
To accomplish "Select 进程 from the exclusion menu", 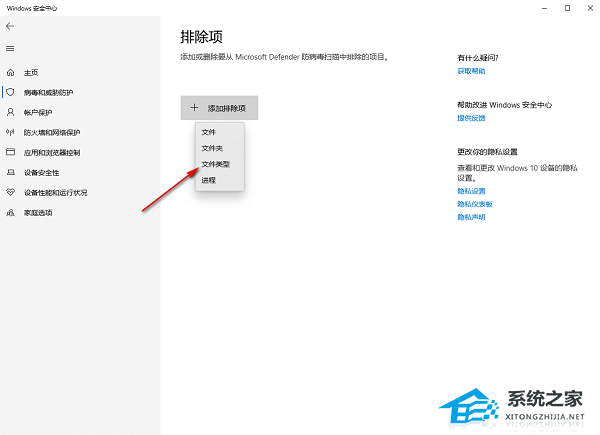I will pos(220,180).
